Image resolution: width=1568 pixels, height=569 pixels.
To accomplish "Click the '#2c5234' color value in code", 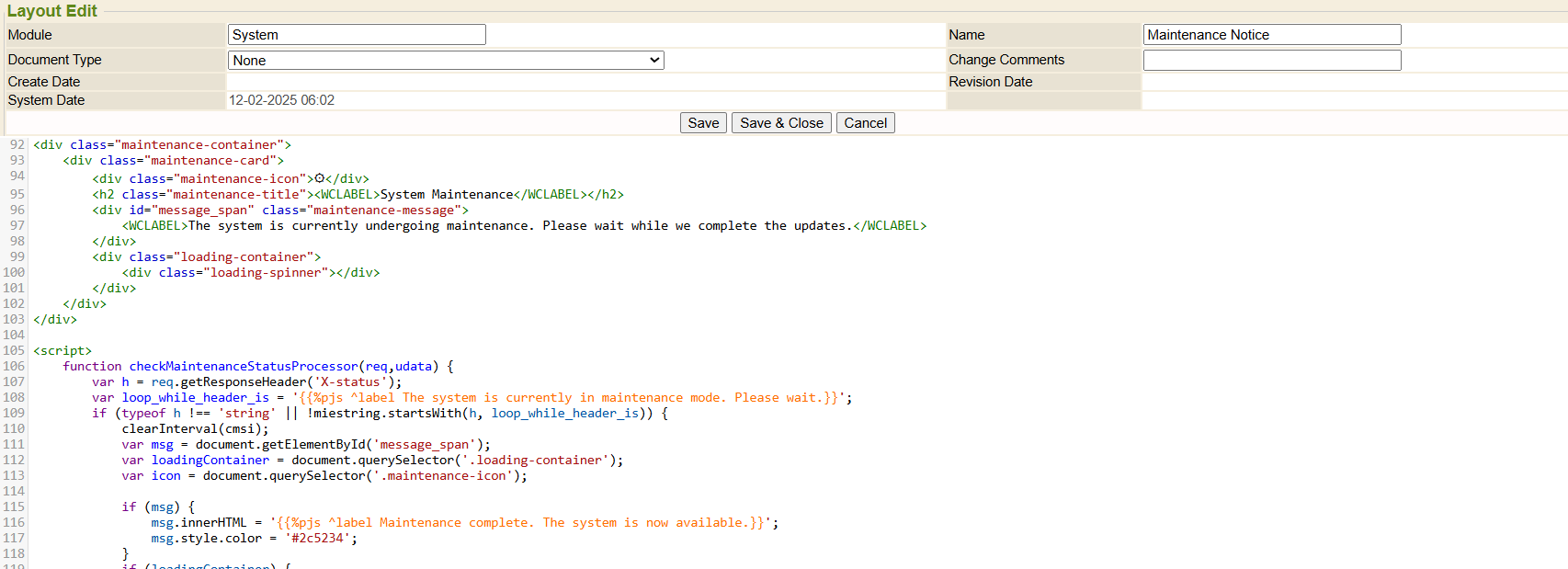I will pyautogui.click(x=317, y=539).
